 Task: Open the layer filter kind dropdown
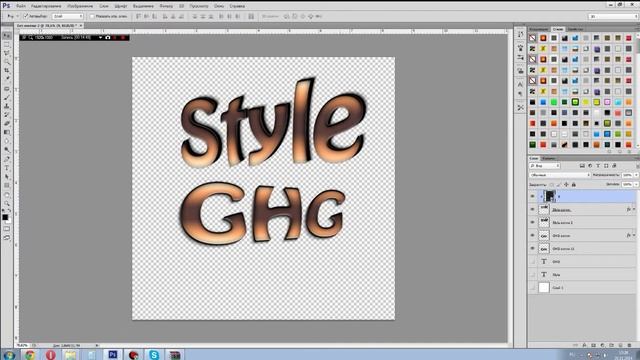click(545, 166)
